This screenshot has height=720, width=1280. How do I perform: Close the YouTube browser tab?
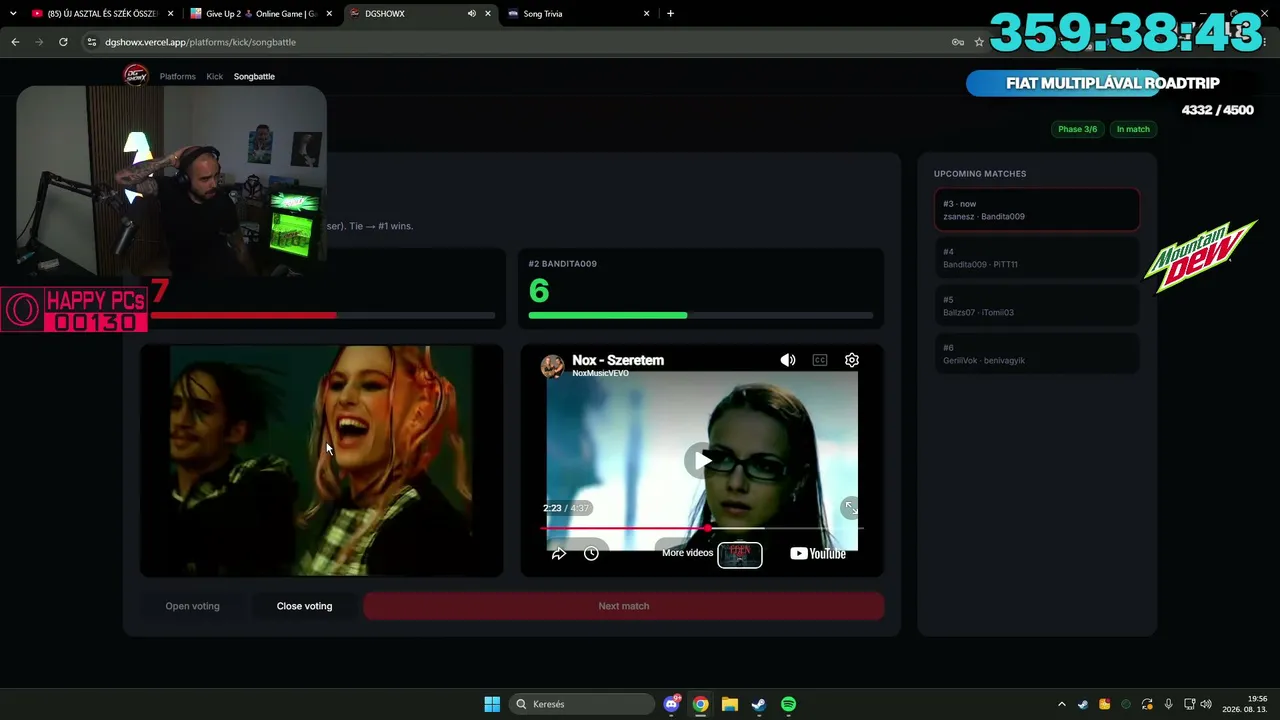(170, 14)
